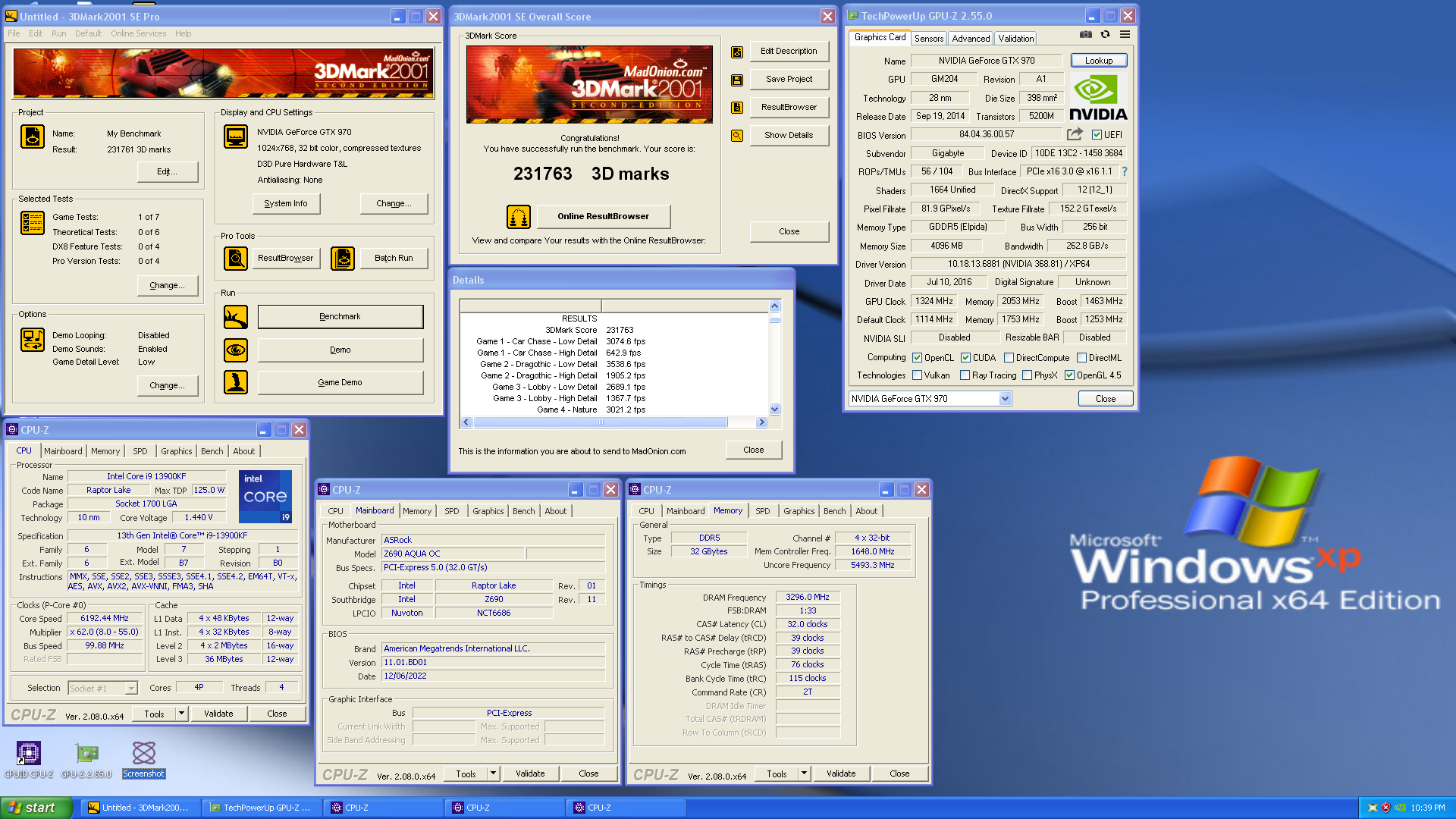Switch to Advanced tab in GPU-Z

[971, 39]
